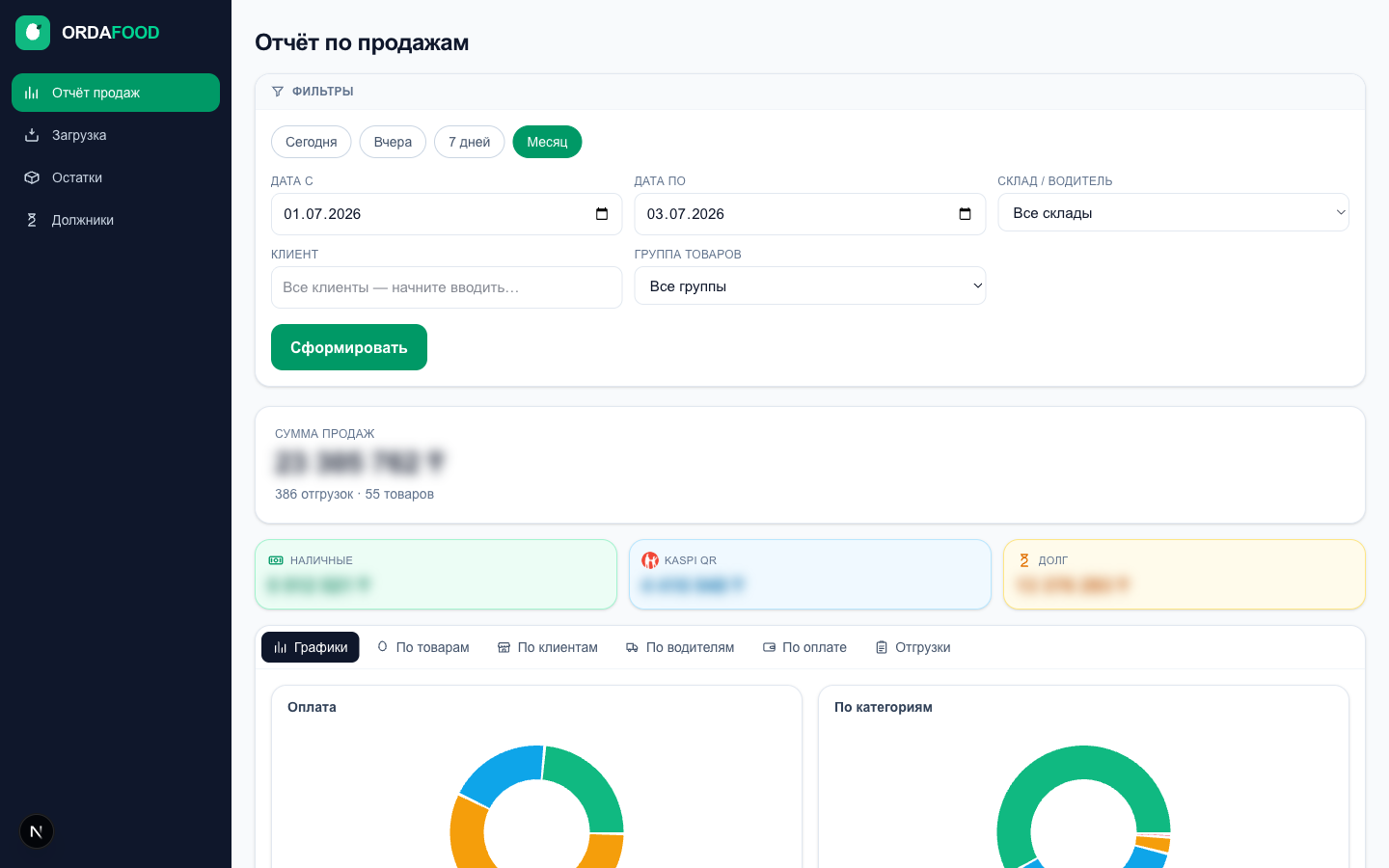Go to the Загрузка sidebar section

point(116,135)
